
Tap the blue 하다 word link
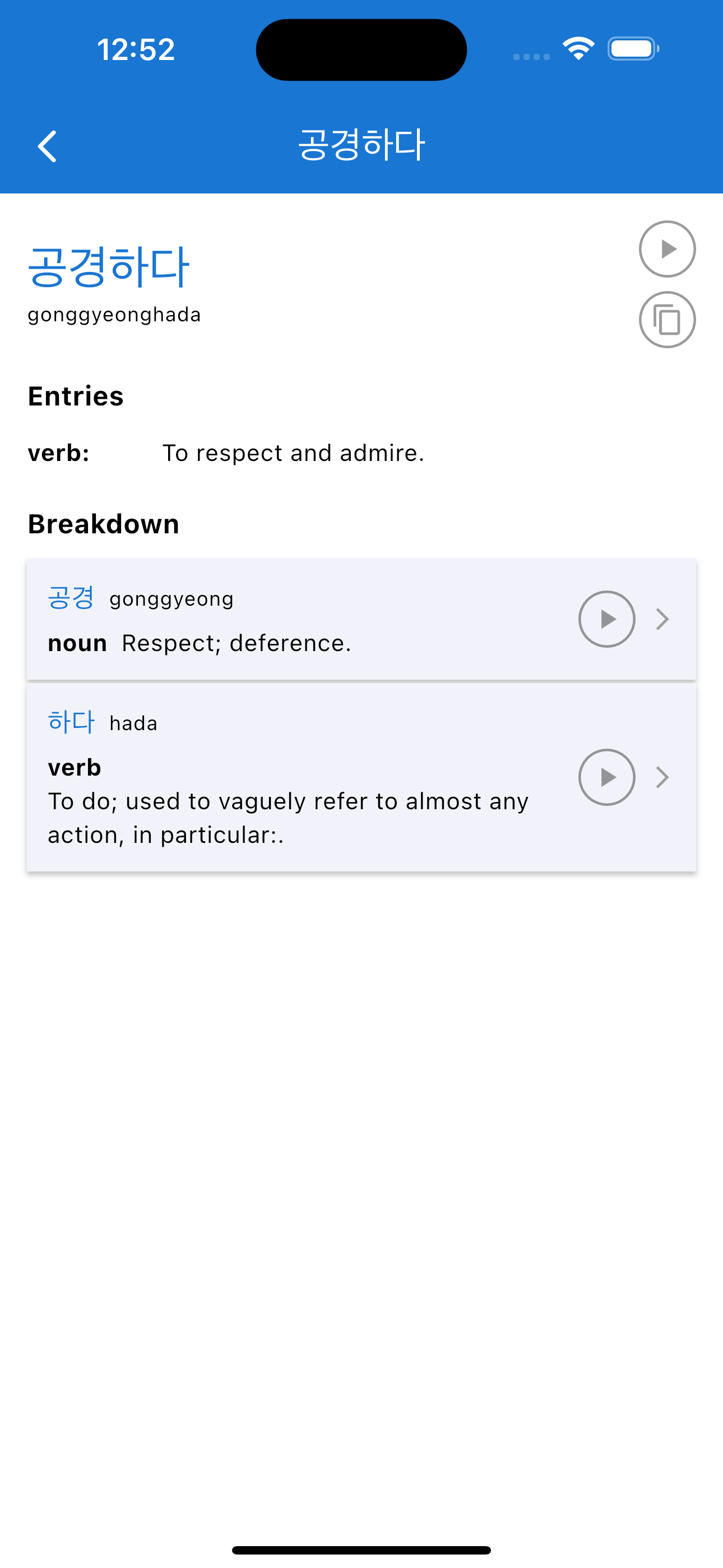click(71, 722)
